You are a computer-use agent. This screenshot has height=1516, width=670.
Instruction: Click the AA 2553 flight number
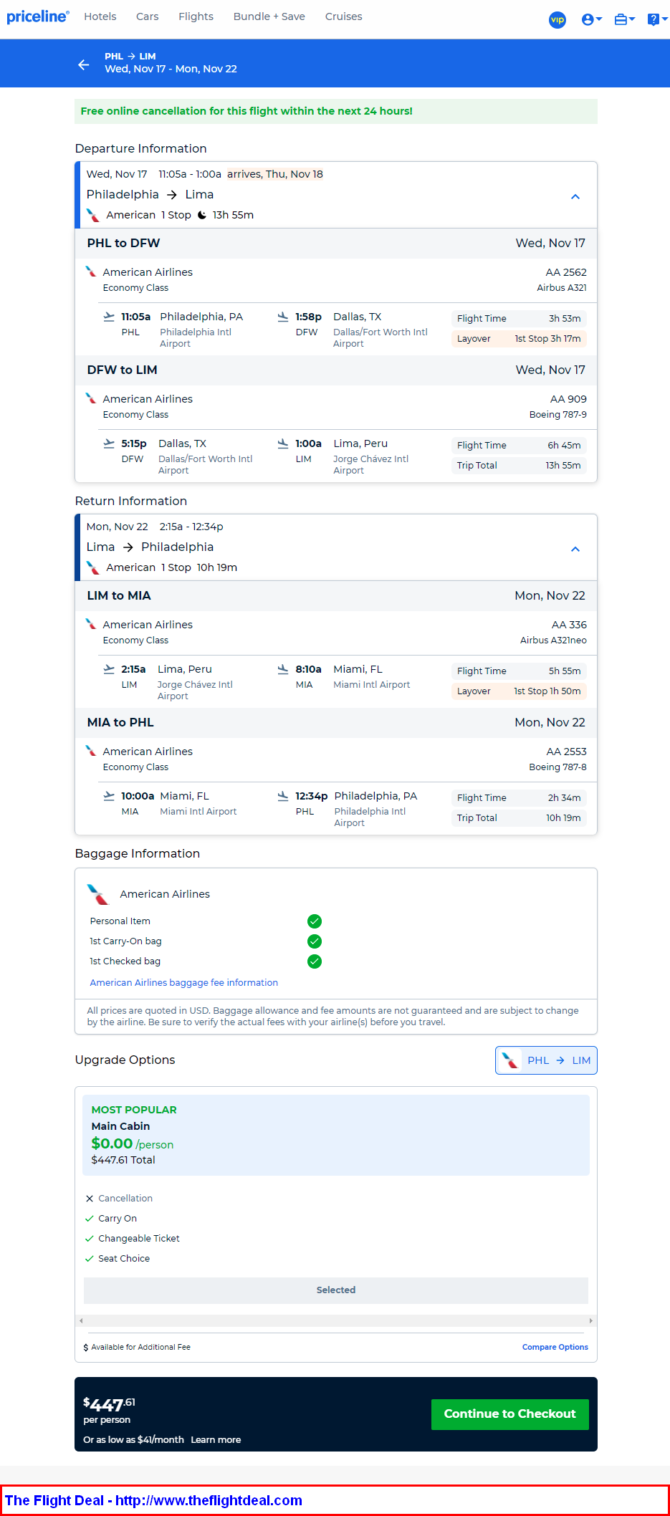[x=566, y=752]
